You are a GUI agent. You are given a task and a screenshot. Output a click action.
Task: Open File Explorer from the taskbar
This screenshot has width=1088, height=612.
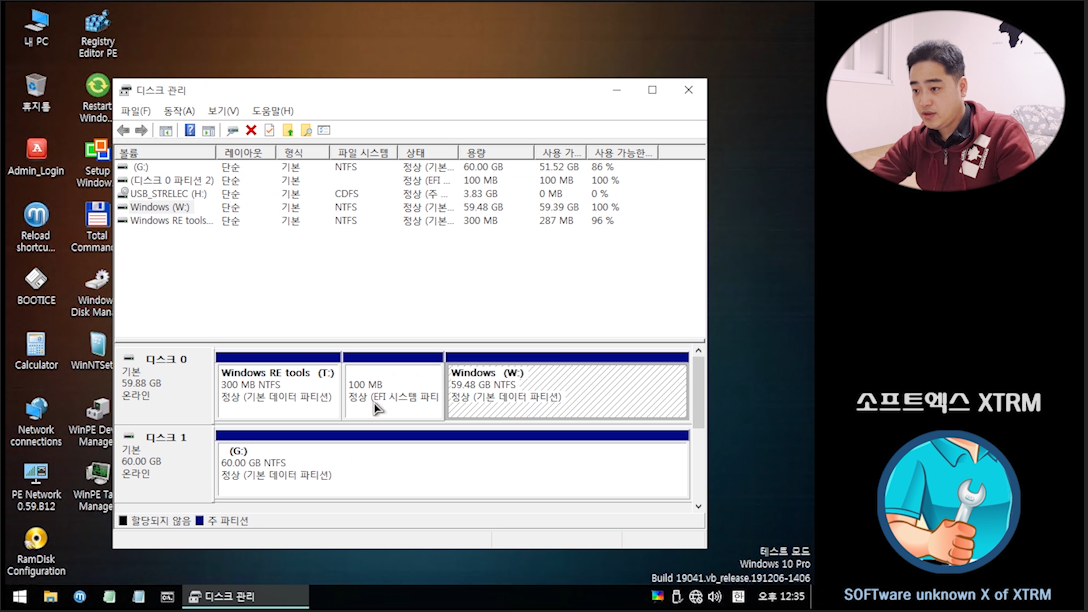pyautogui.click(x=51, y=597)
